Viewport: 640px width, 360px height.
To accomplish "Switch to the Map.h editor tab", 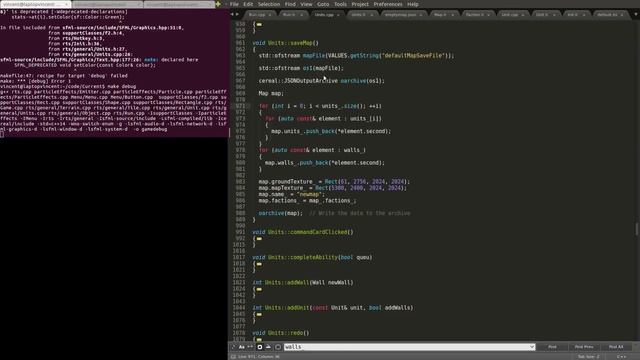I will pos(440,15).
